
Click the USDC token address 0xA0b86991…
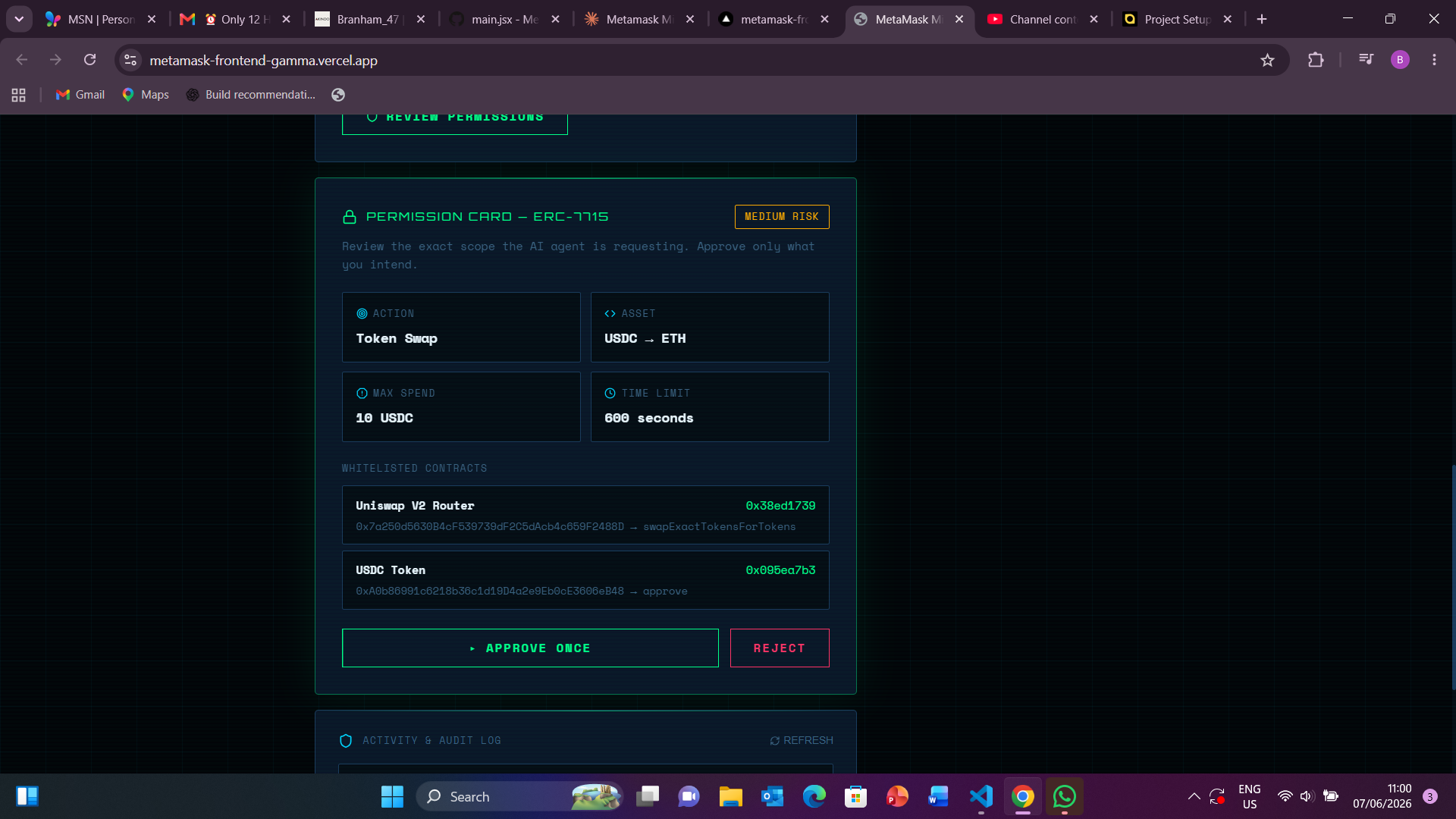tap(490, 591)
